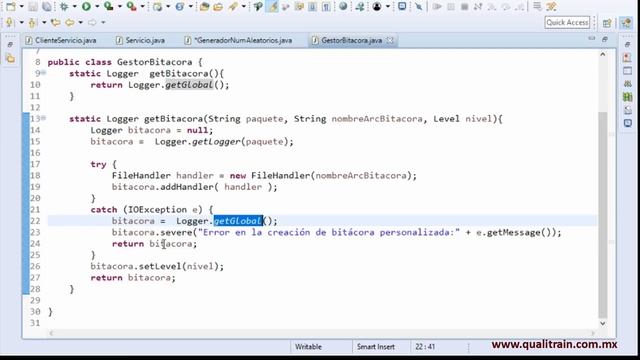
Task: Click the Open Perspective icon
Action: [x=607, y=23]
